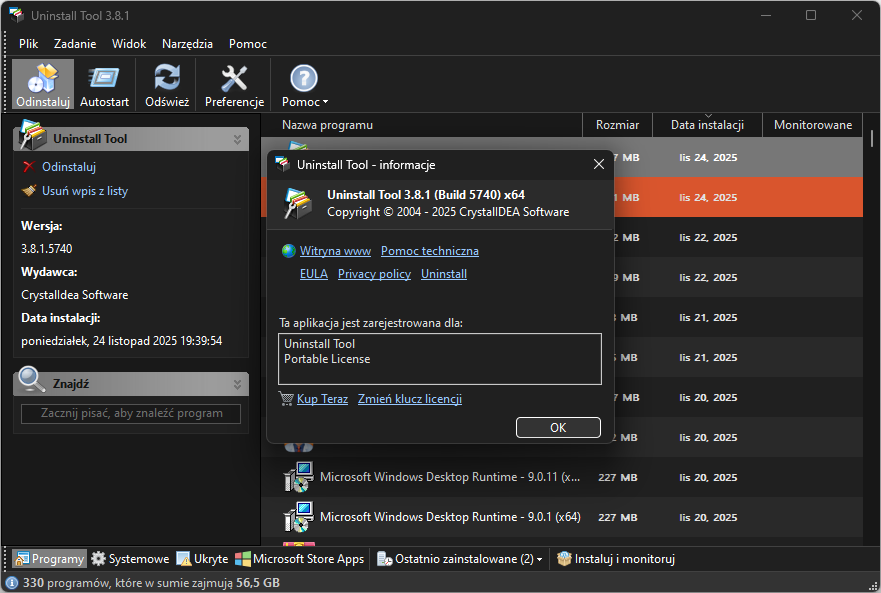
Task: Click the date lis 22, 2025 in third row
Action: click(708, 238)
